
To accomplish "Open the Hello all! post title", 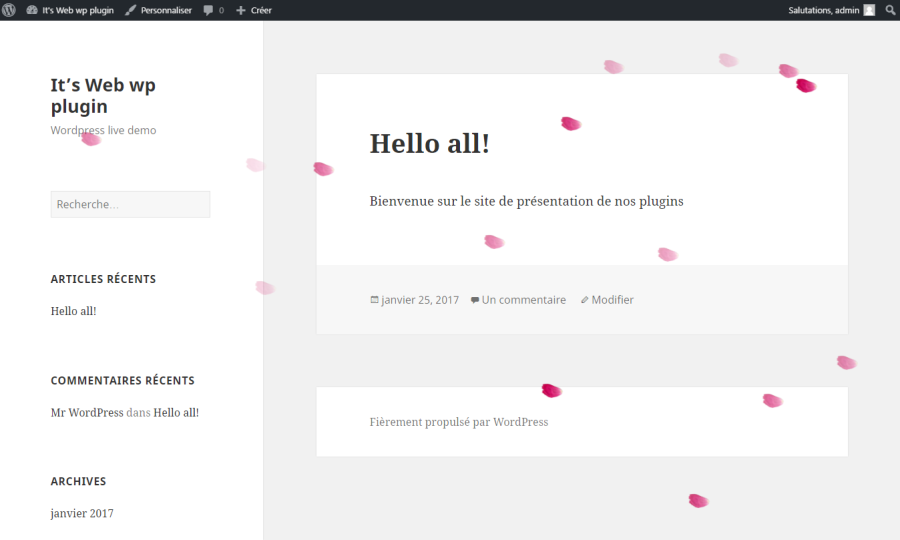I will pos(429,143).
